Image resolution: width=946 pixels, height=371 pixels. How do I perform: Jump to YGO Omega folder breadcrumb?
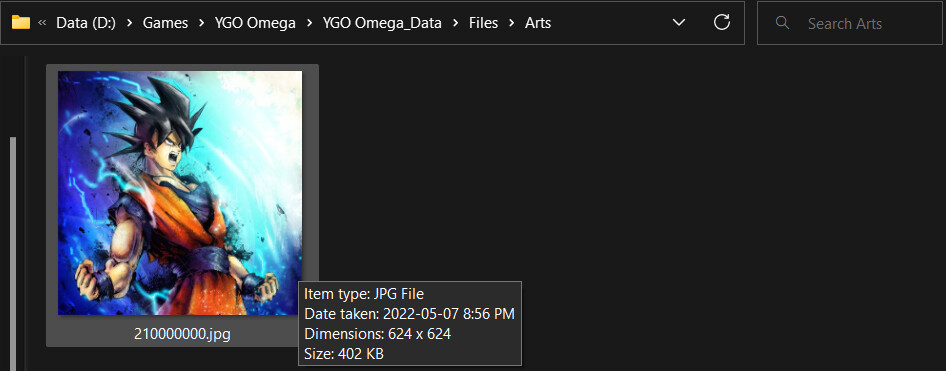coord(255,24)
